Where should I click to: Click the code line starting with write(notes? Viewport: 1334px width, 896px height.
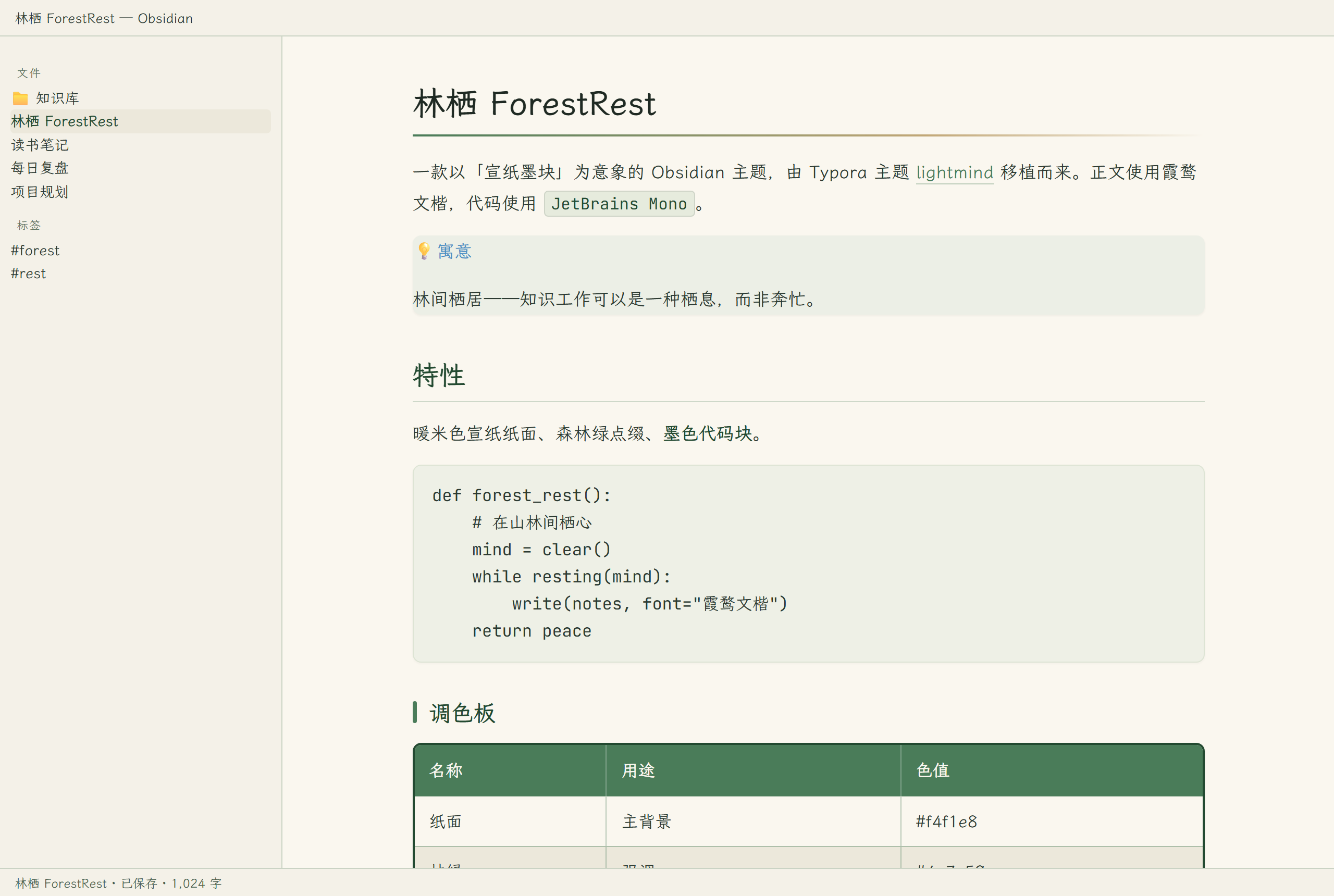(650, 604)
